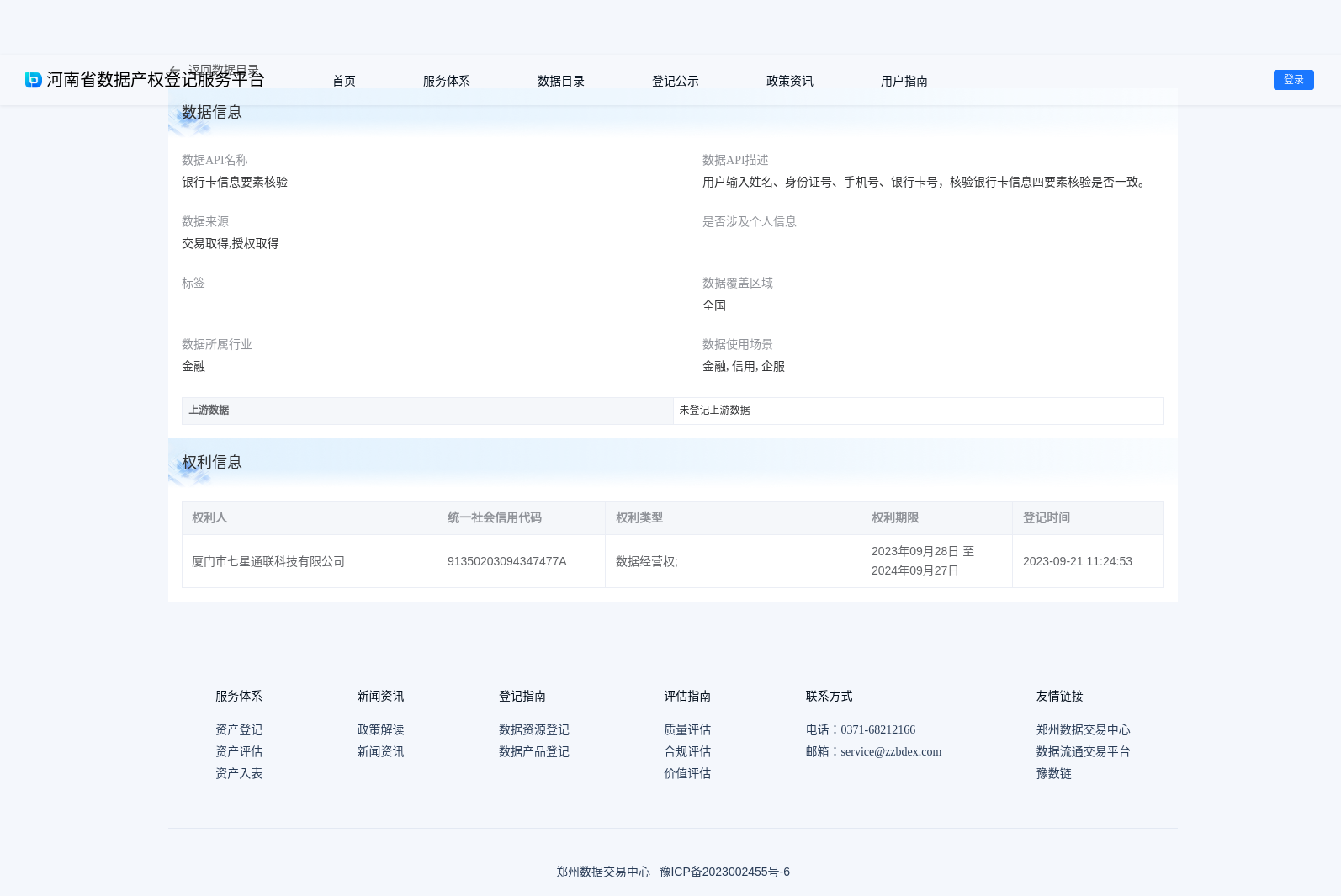Screen dimensions: 1341x896
Task: Open 用户指南 navigation item
Action: (x=904, y=81)
